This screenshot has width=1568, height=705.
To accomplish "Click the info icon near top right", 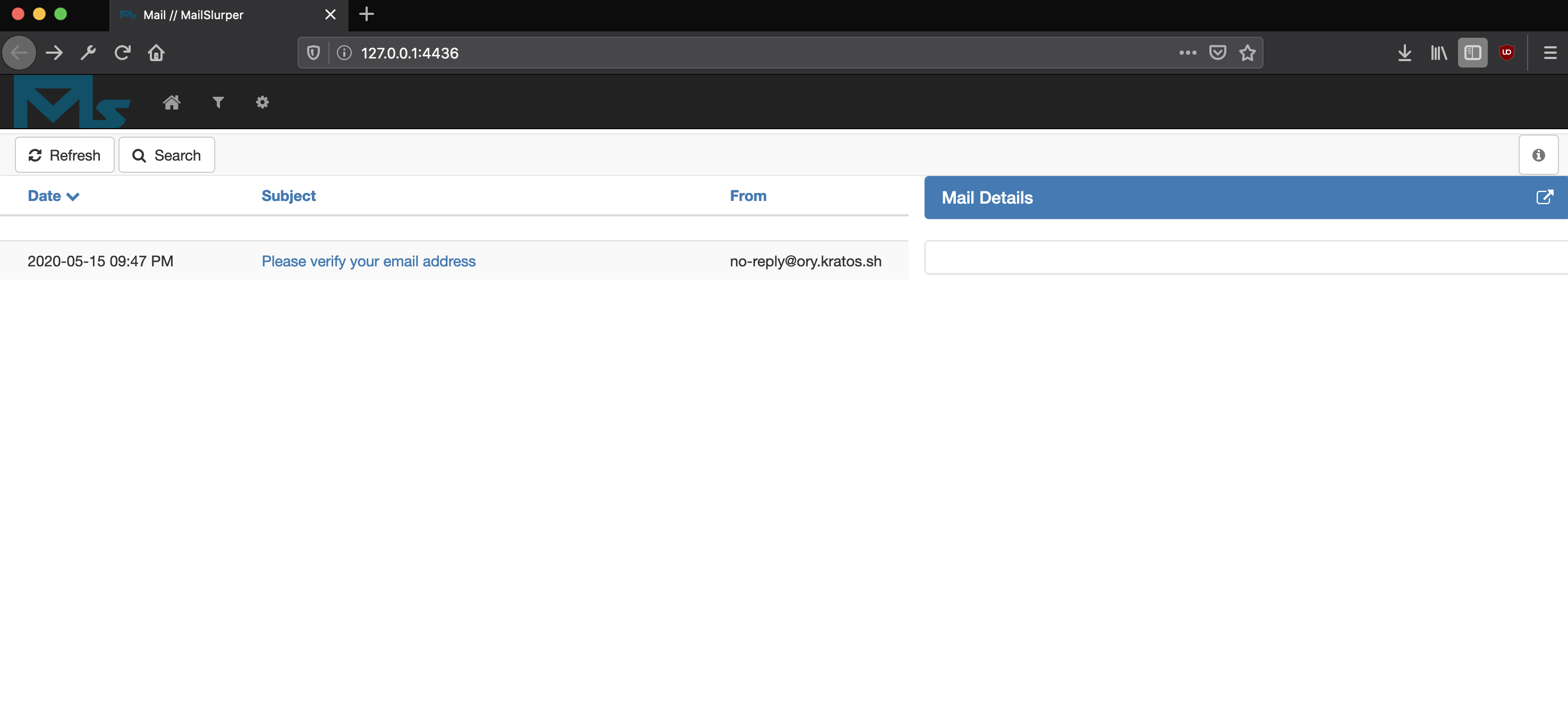I will (1539, 155).
